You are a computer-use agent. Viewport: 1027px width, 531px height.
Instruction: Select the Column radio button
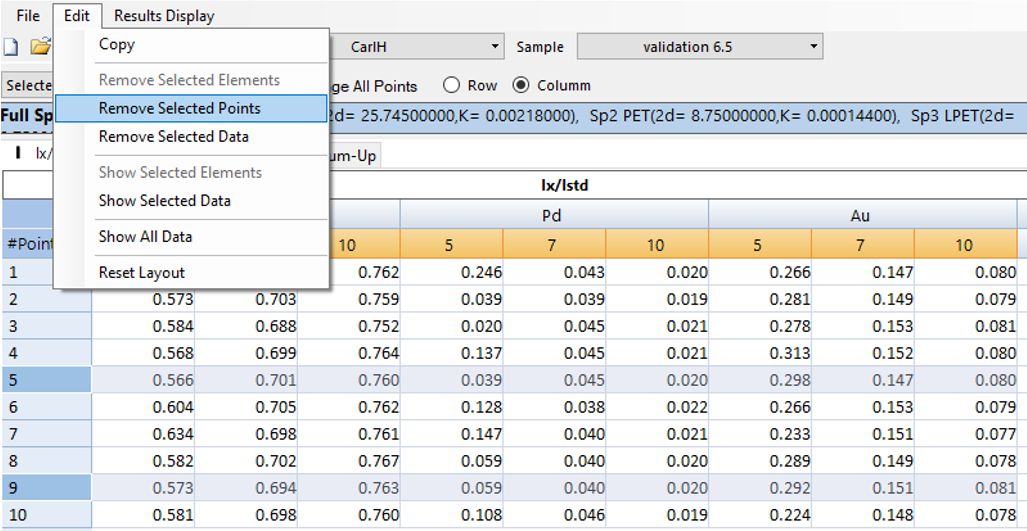click(x=521, y=86)
